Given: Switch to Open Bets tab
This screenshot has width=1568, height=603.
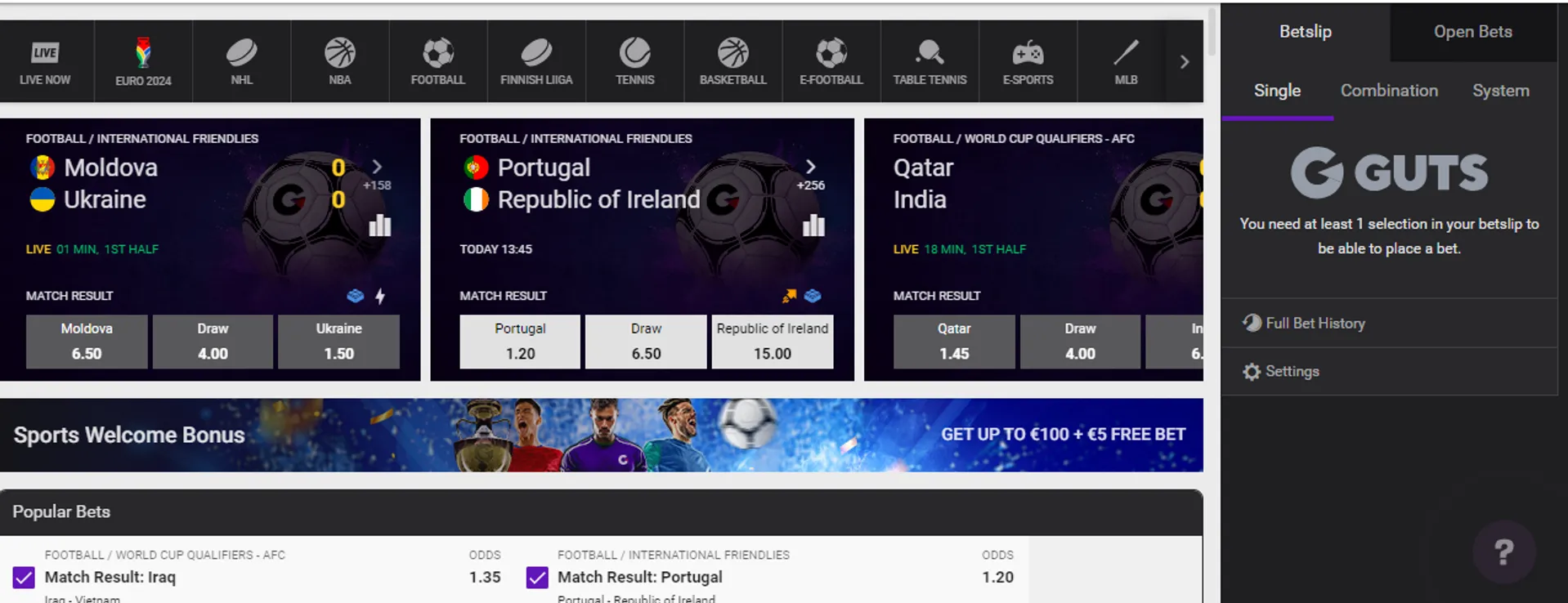Looking at the screenshot, I should click(1472, 32).
